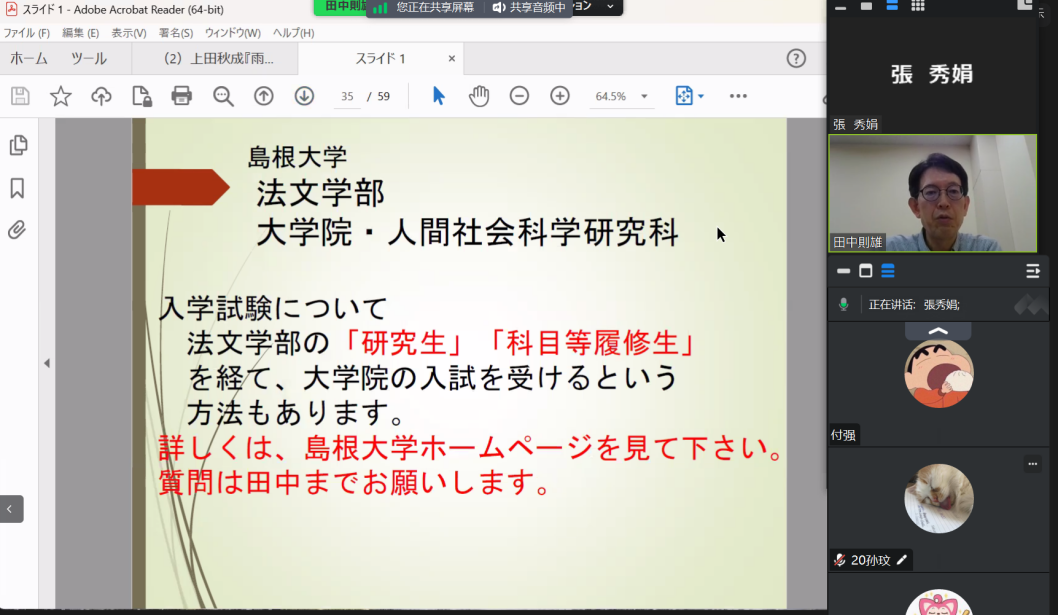The width and height of the screenshot is (1058, 615).
Task: Open the find text magnifier tool
Action: 223,96
